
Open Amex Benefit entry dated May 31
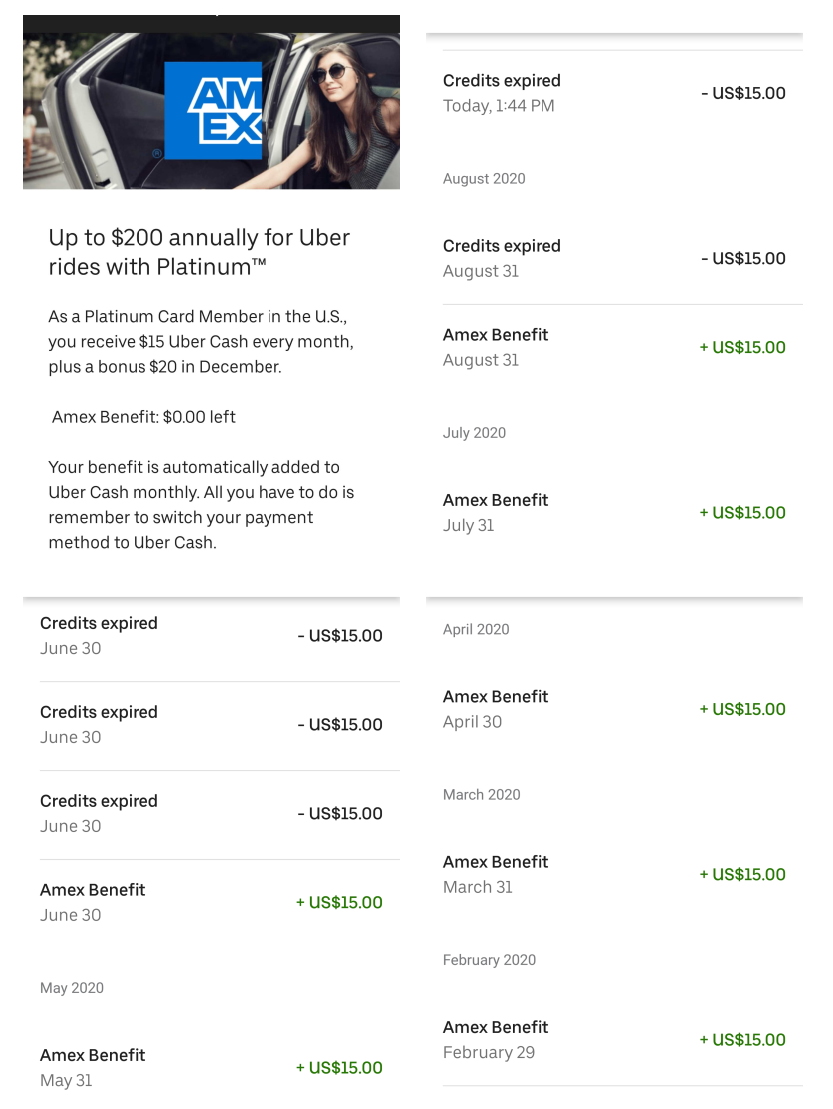(x=211, y=1067)
